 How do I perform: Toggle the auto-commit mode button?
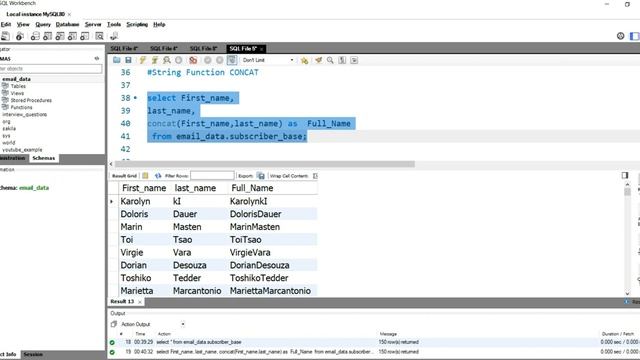[x=232, y=60]
